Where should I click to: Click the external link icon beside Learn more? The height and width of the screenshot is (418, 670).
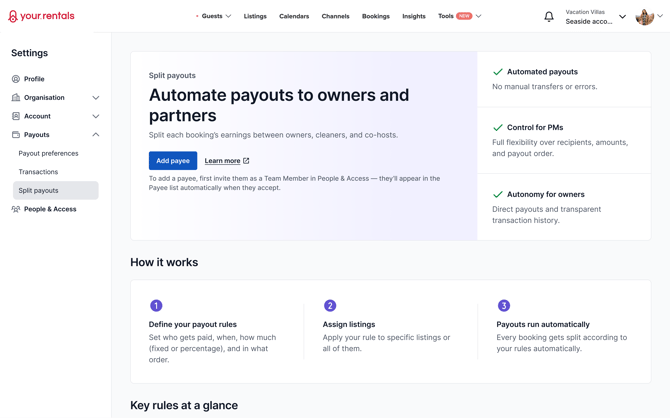coord(246,161)
